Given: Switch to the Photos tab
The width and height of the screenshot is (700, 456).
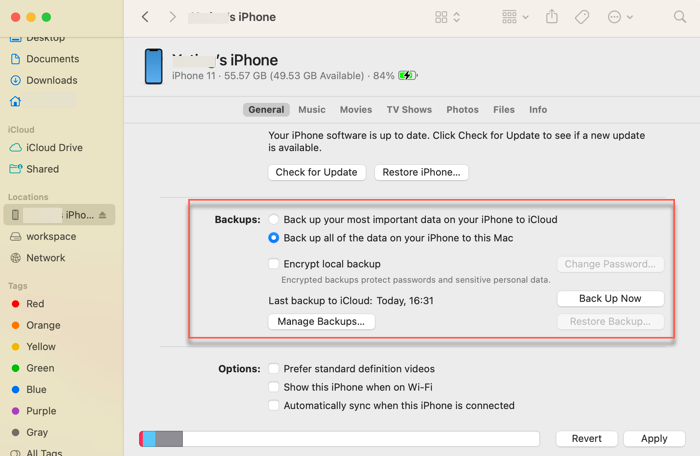Looking at the screenshot, I should [x=462, y=109].
